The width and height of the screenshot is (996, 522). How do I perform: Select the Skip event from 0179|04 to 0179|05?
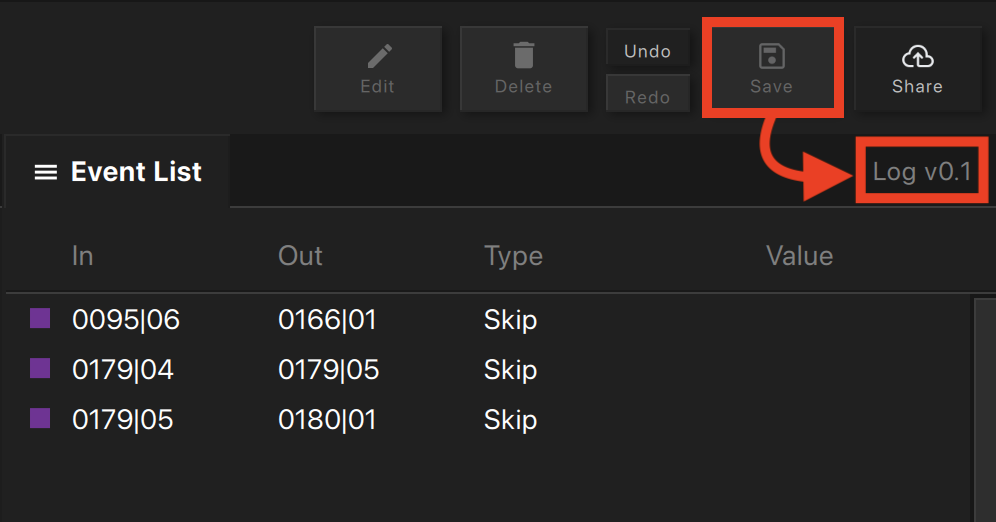click(489, 370)
